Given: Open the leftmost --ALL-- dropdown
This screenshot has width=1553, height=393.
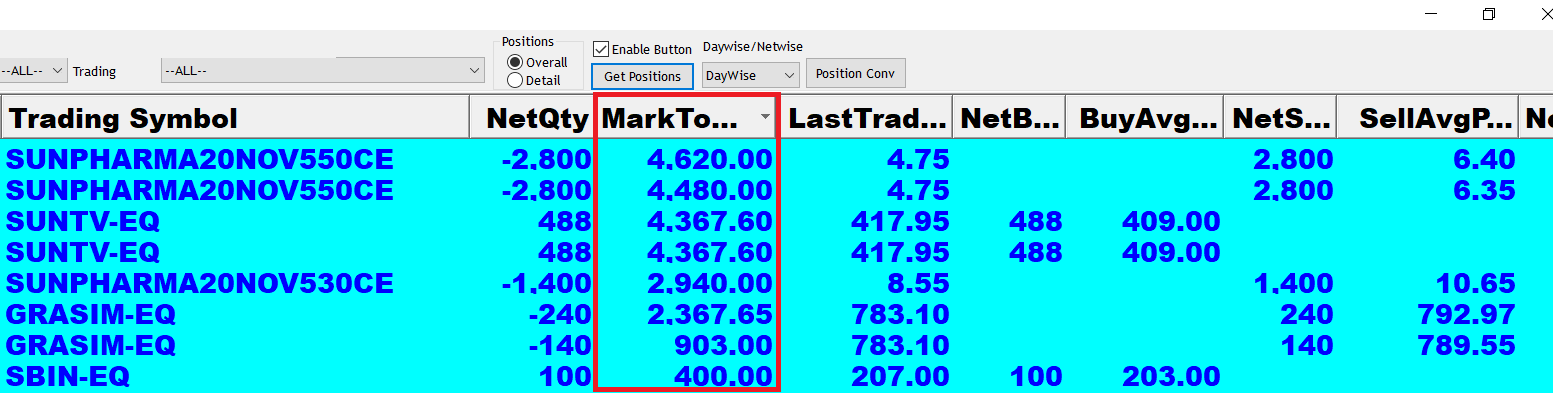Looking at the screenshot, I should 33,71.
